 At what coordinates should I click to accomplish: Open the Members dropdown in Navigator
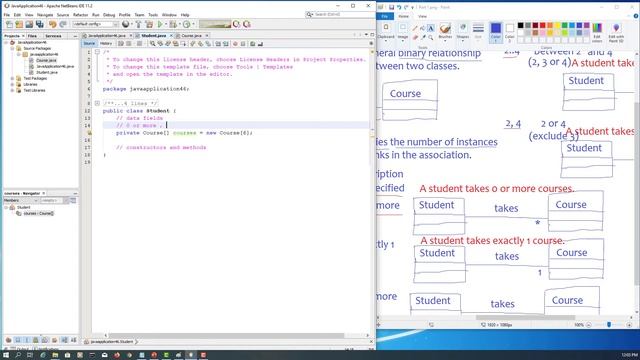(21, 200)
